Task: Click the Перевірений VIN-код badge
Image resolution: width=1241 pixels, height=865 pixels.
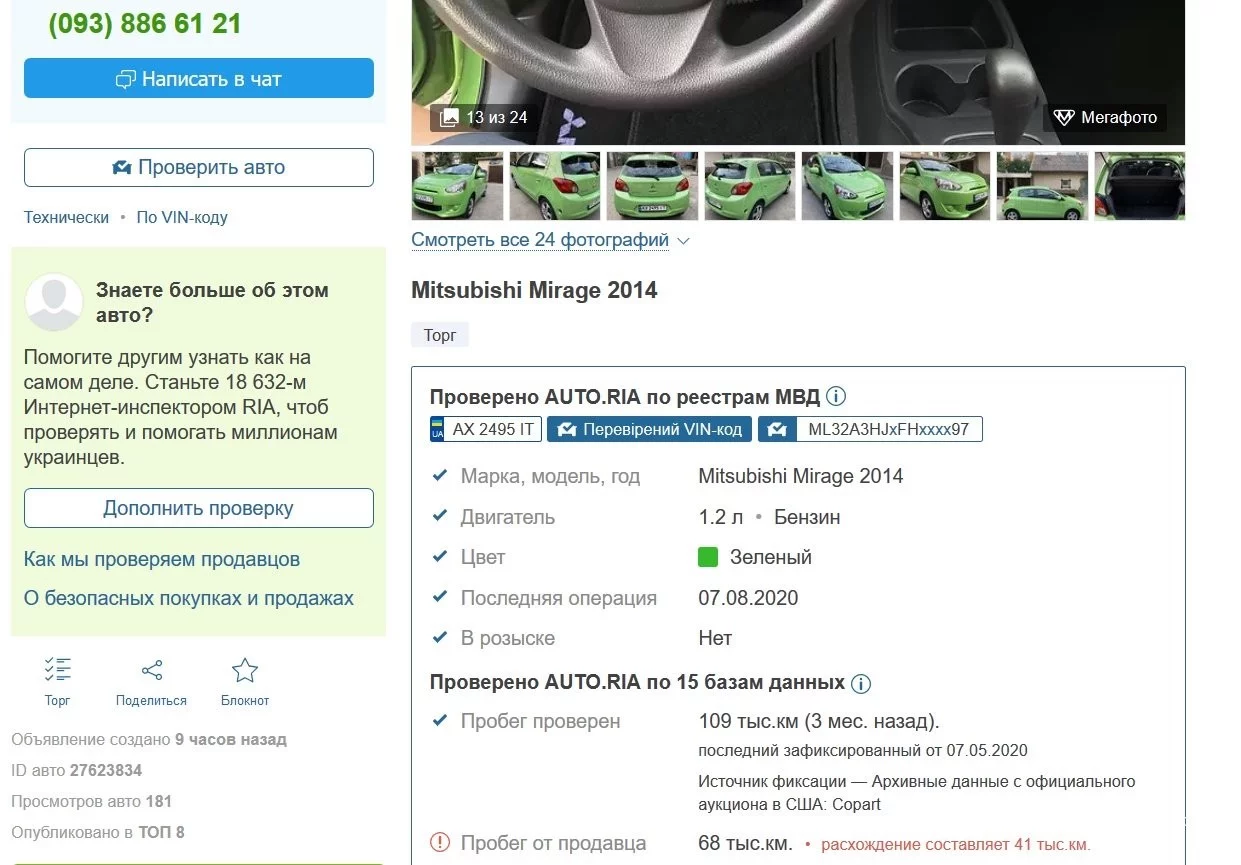Action: click(x=649, y=429)
